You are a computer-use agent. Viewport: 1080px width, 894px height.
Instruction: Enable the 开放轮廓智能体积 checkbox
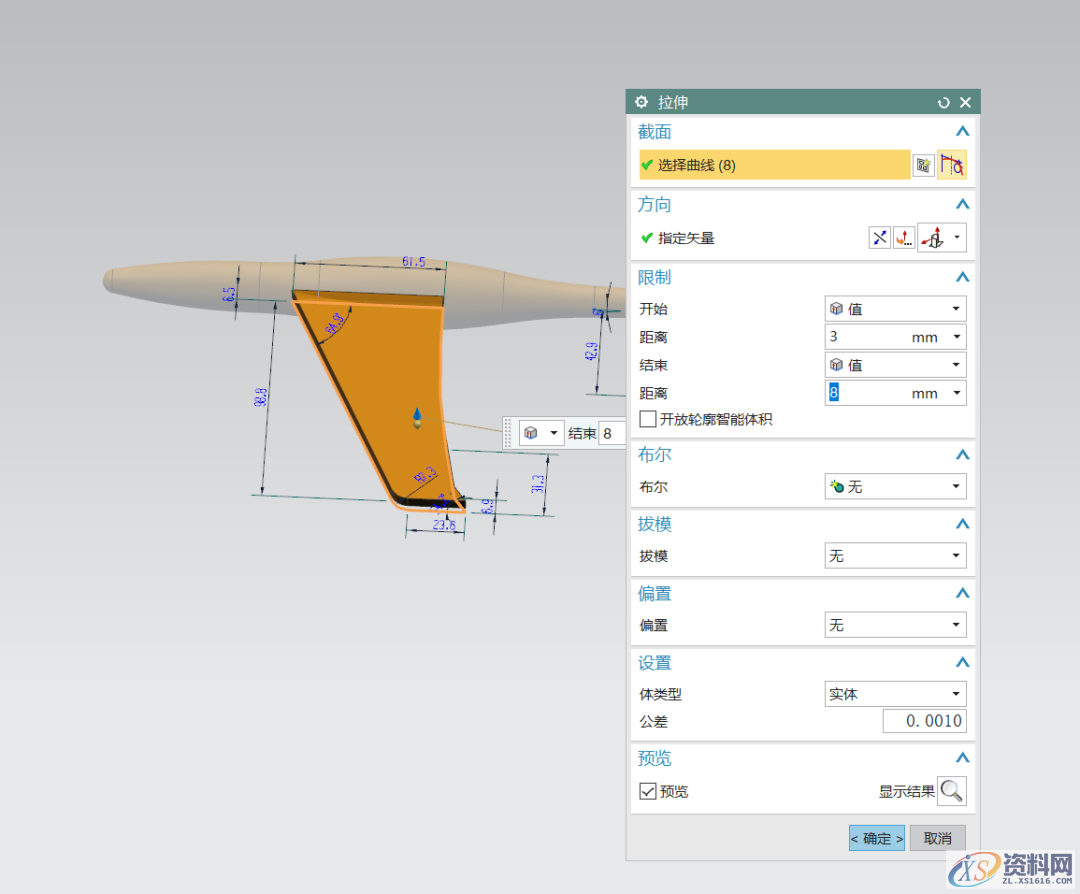click(x=647, y=418)
